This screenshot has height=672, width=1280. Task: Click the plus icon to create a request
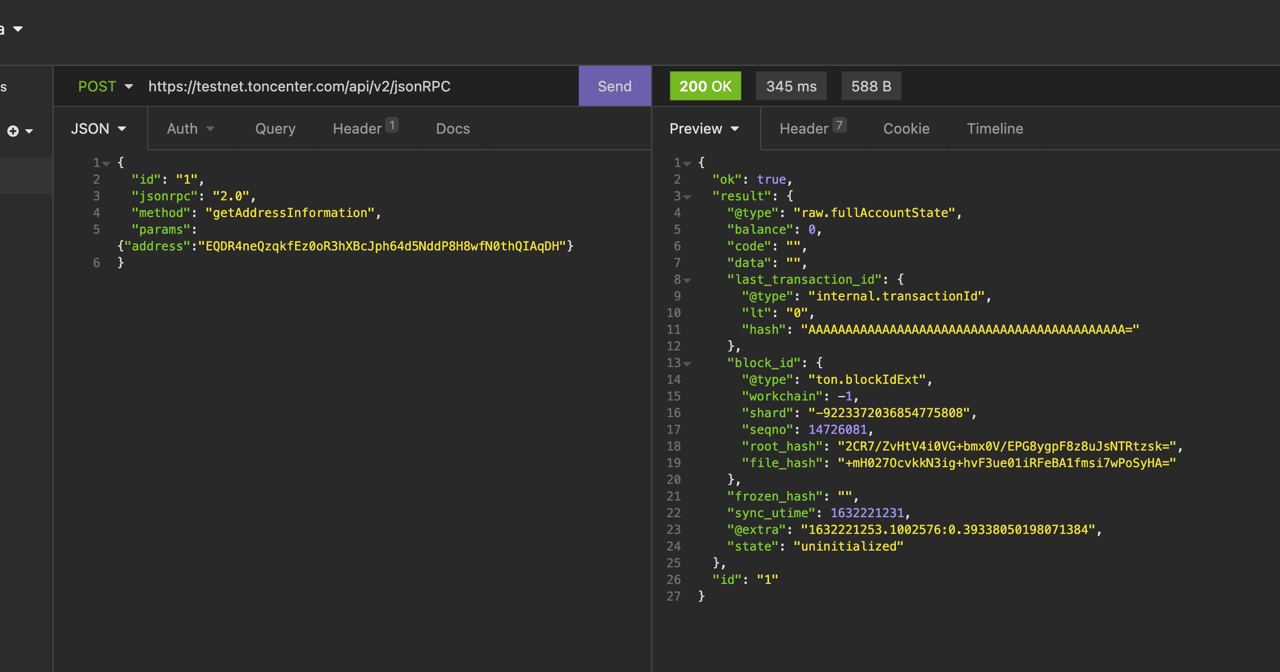click(x=13, y=131)
